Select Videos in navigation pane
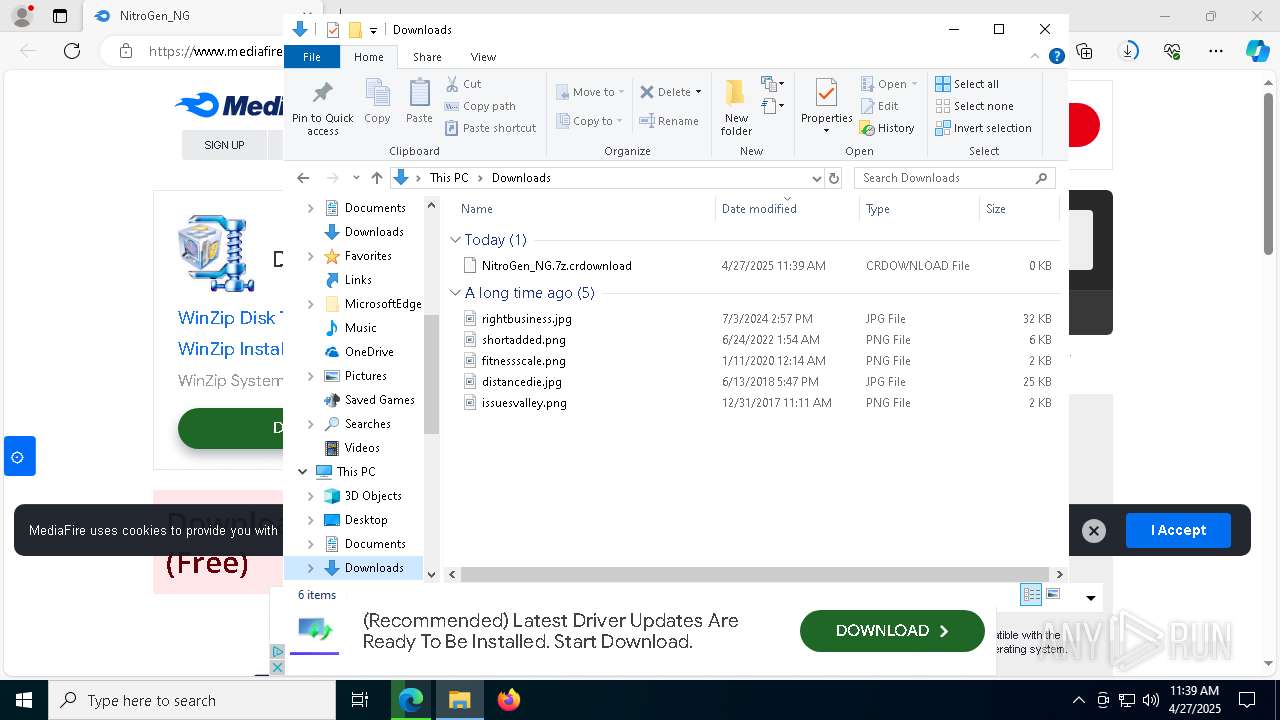This screenshot has height=720, width=1280. coord(362,448)
